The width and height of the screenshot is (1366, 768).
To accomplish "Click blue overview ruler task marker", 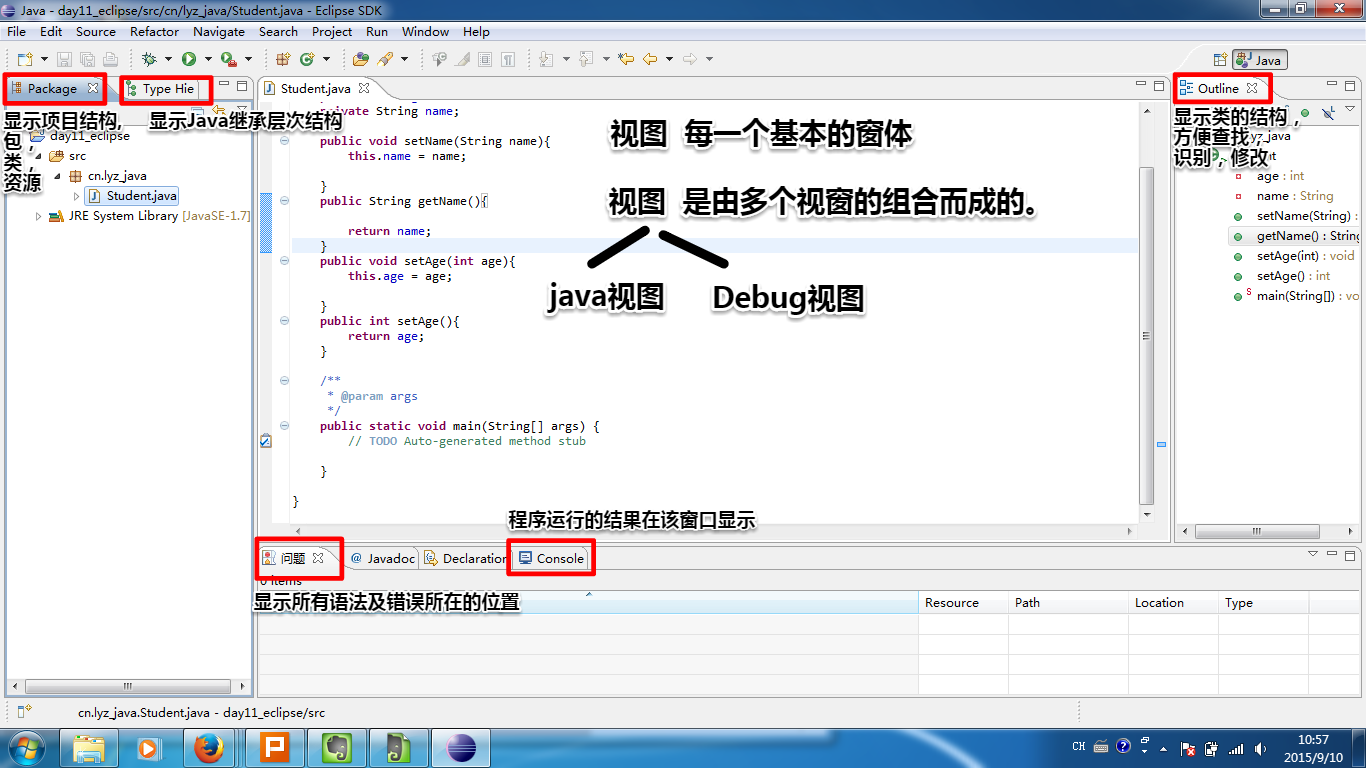I will pyautogui.click(x=1161, y=444).
